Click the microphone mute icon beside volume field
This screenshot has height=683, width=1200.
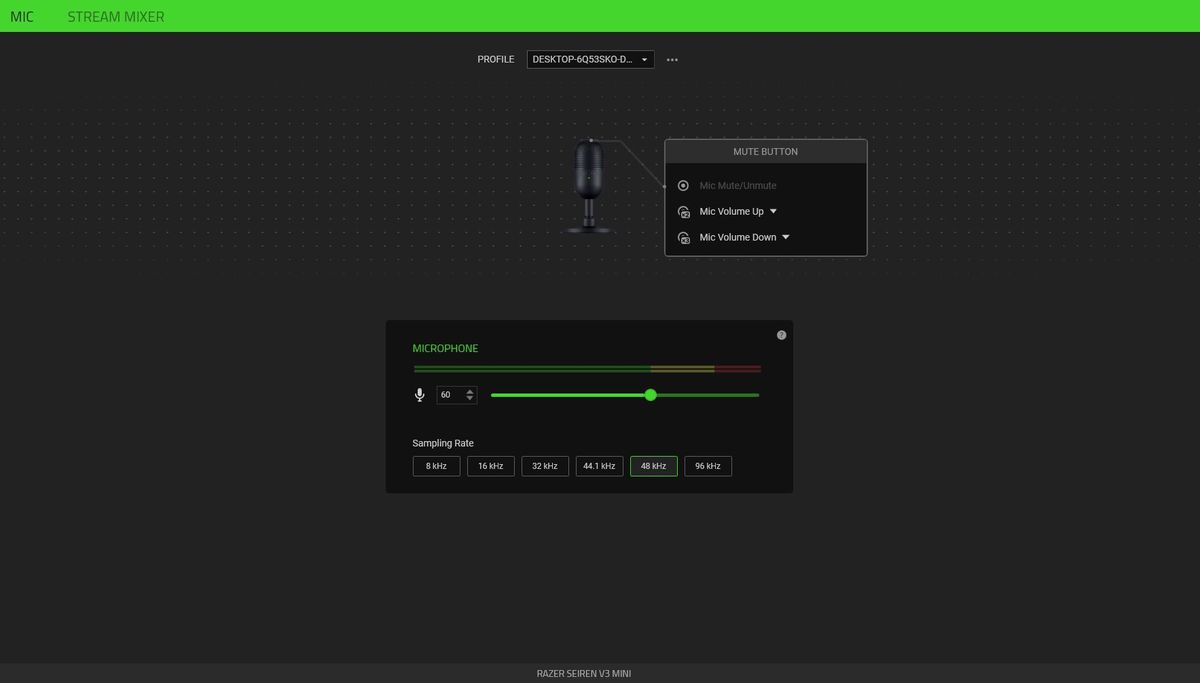(x=419, y=395)
